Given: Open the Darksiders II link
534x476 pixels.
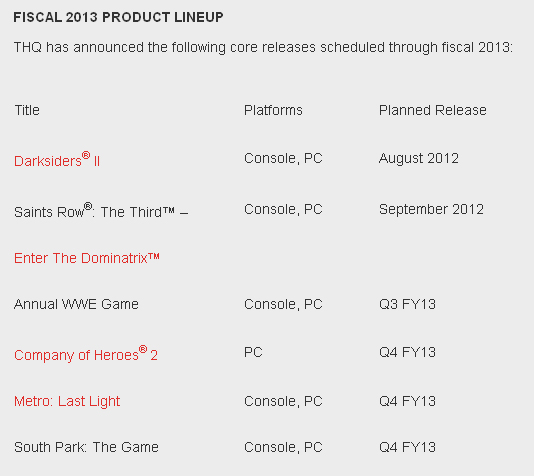Looking at the screenshot, I should (x=57, y=160).
